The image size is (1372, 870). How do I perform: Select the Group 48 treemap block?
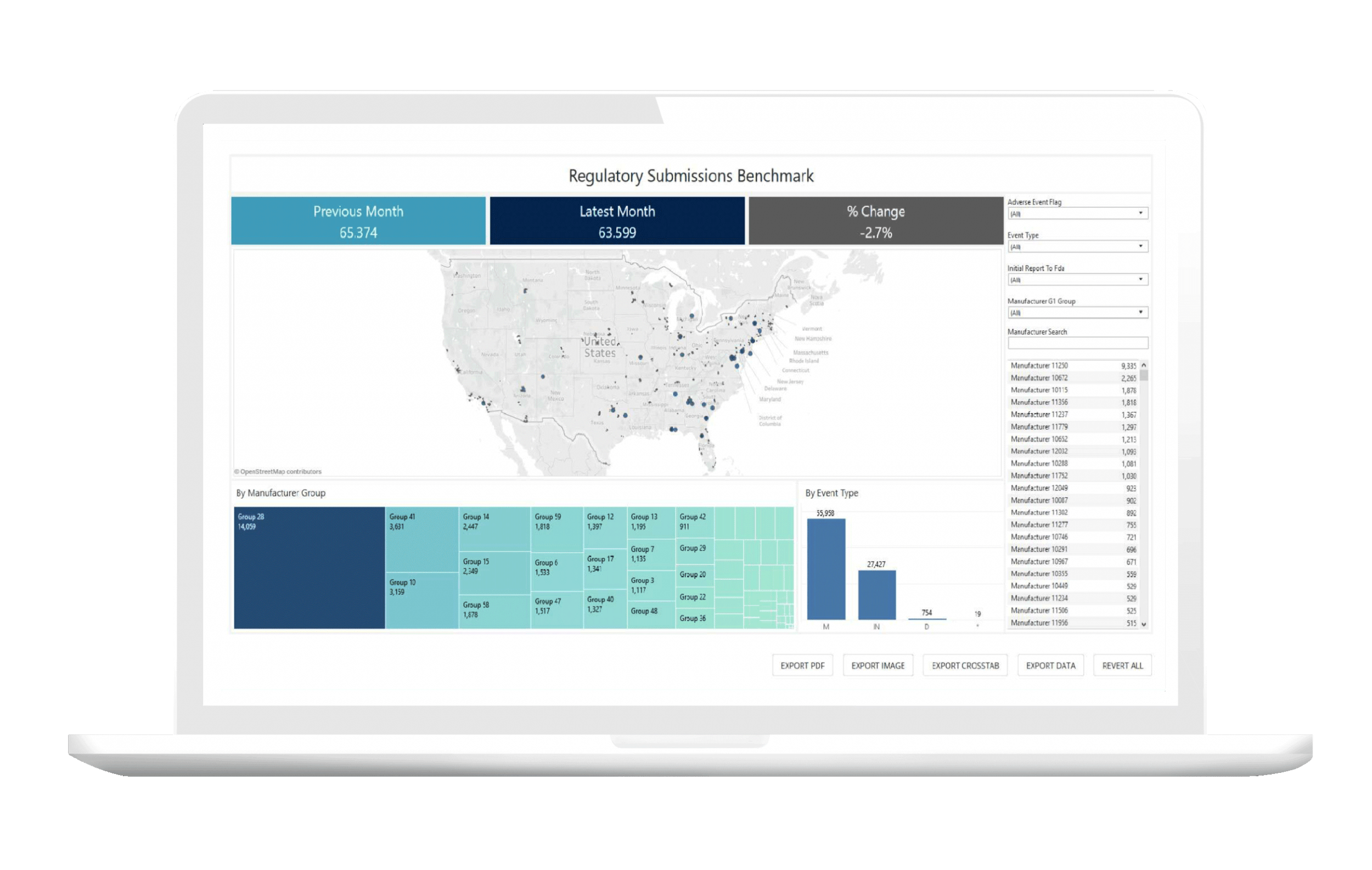click(651, 615)
